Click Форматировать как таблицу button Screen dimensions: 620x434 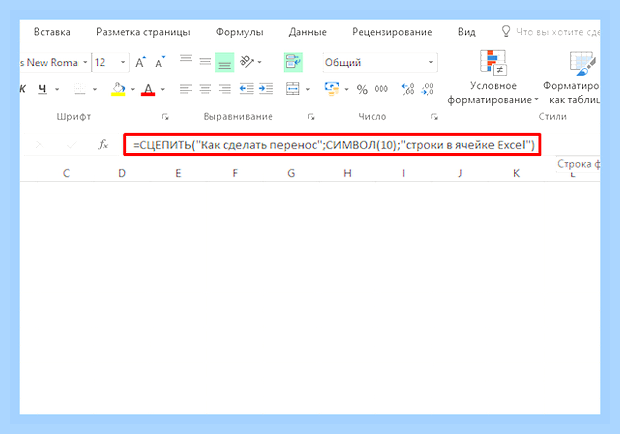573,77
